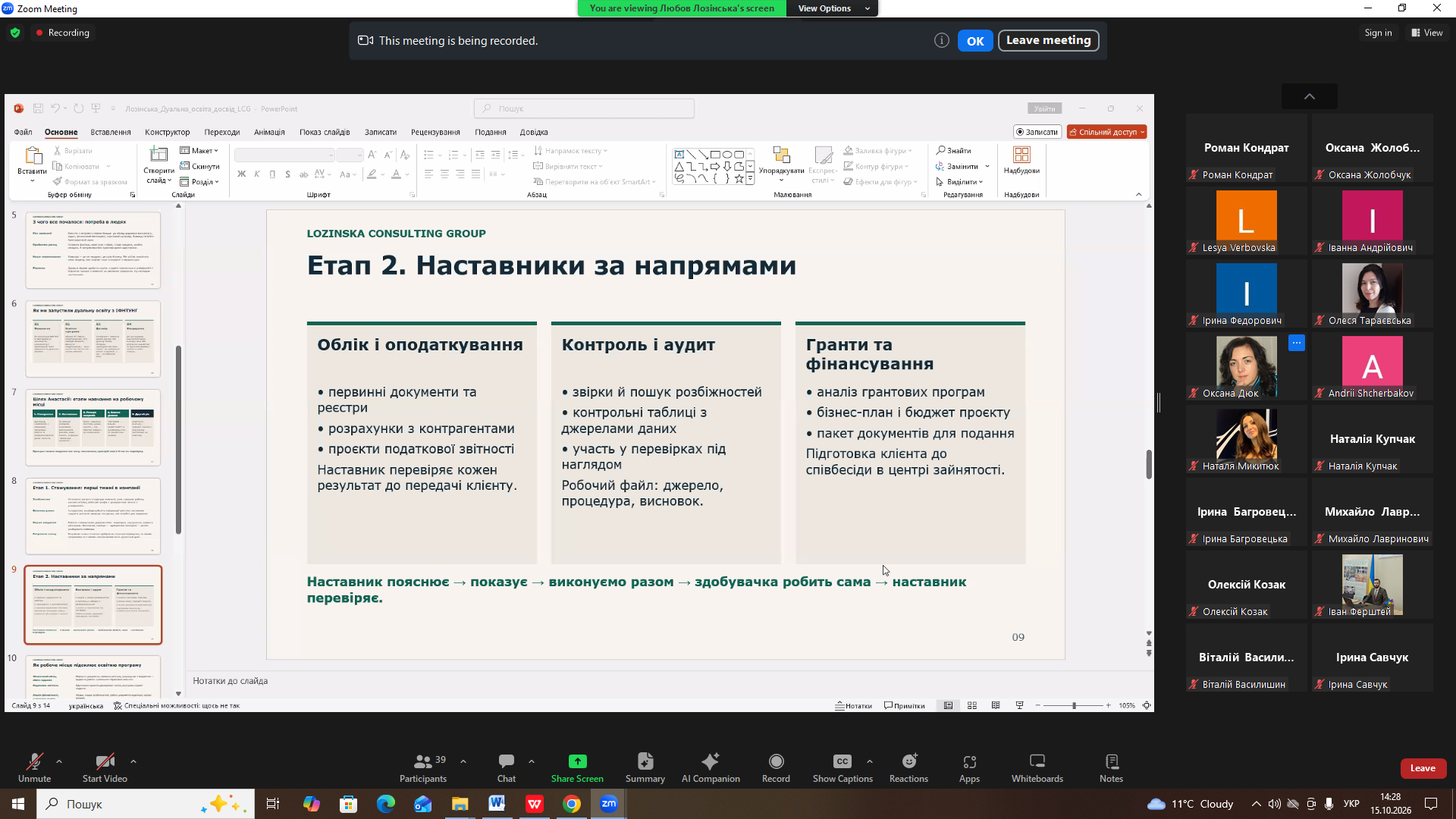Click OK on the recording notice
This screenshot has width=1456, height=819.
975,41
